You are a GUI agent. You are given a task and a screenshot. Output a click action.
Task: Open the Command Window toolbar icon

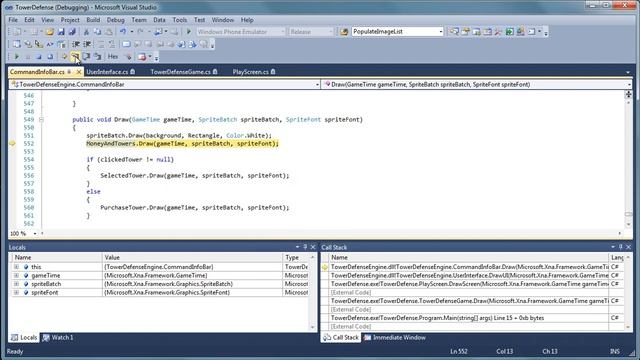pyautogui.click(x=531, y=31)
